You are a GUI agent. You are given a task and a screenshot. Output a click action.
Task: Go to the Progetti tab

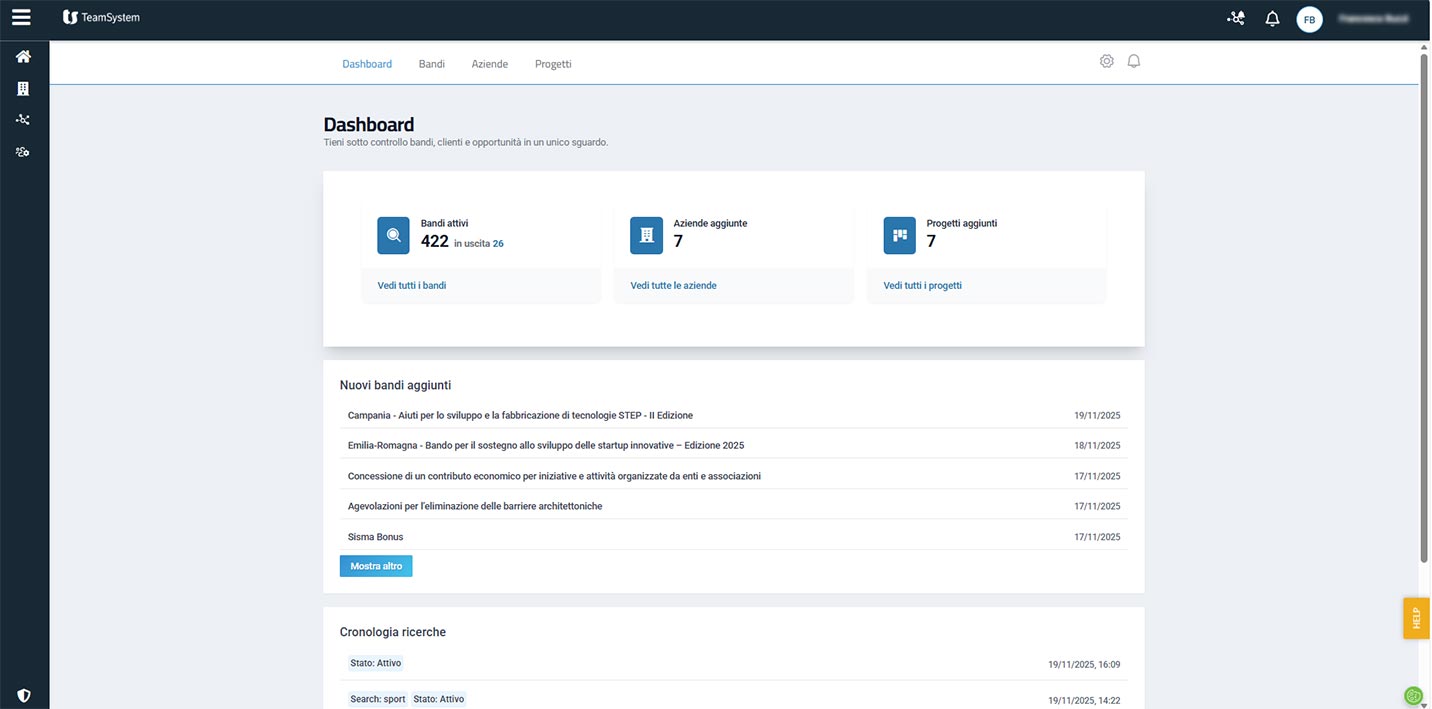[x=553, y=64]
